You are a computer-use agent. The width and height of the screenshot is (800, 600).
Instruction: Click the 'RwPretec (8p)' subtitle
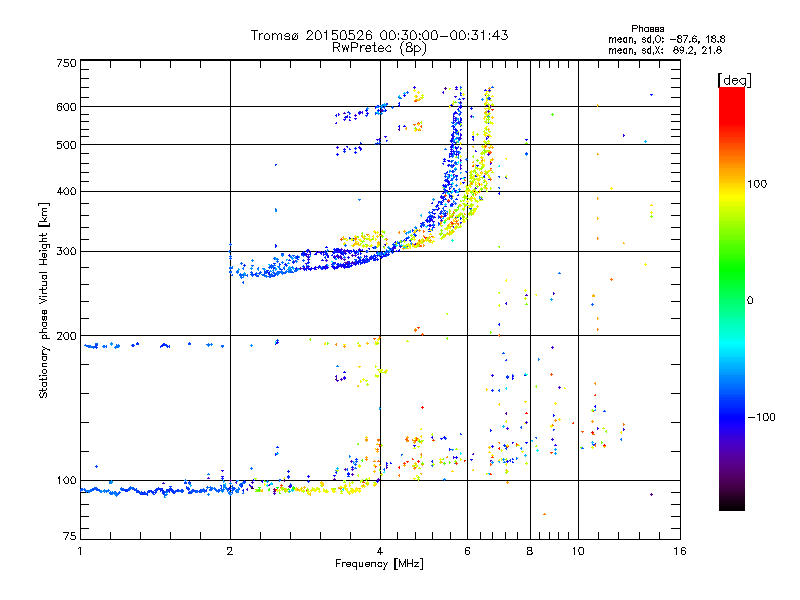[x=379, y=48]
